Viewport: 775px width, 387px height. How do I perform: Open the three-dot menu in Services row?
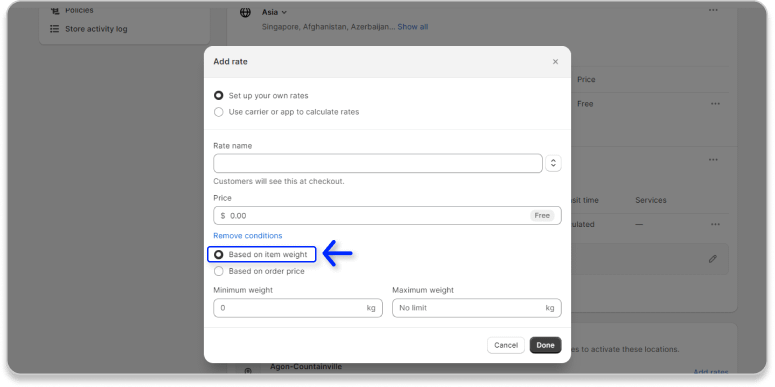tap(715, 224)
